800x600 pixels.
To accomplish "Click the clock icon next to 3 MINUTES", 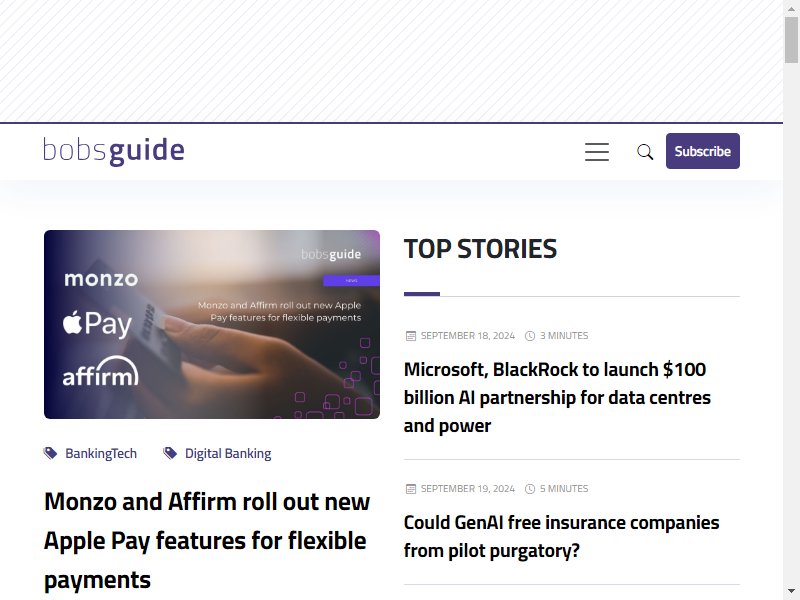I will pos(530,336).
